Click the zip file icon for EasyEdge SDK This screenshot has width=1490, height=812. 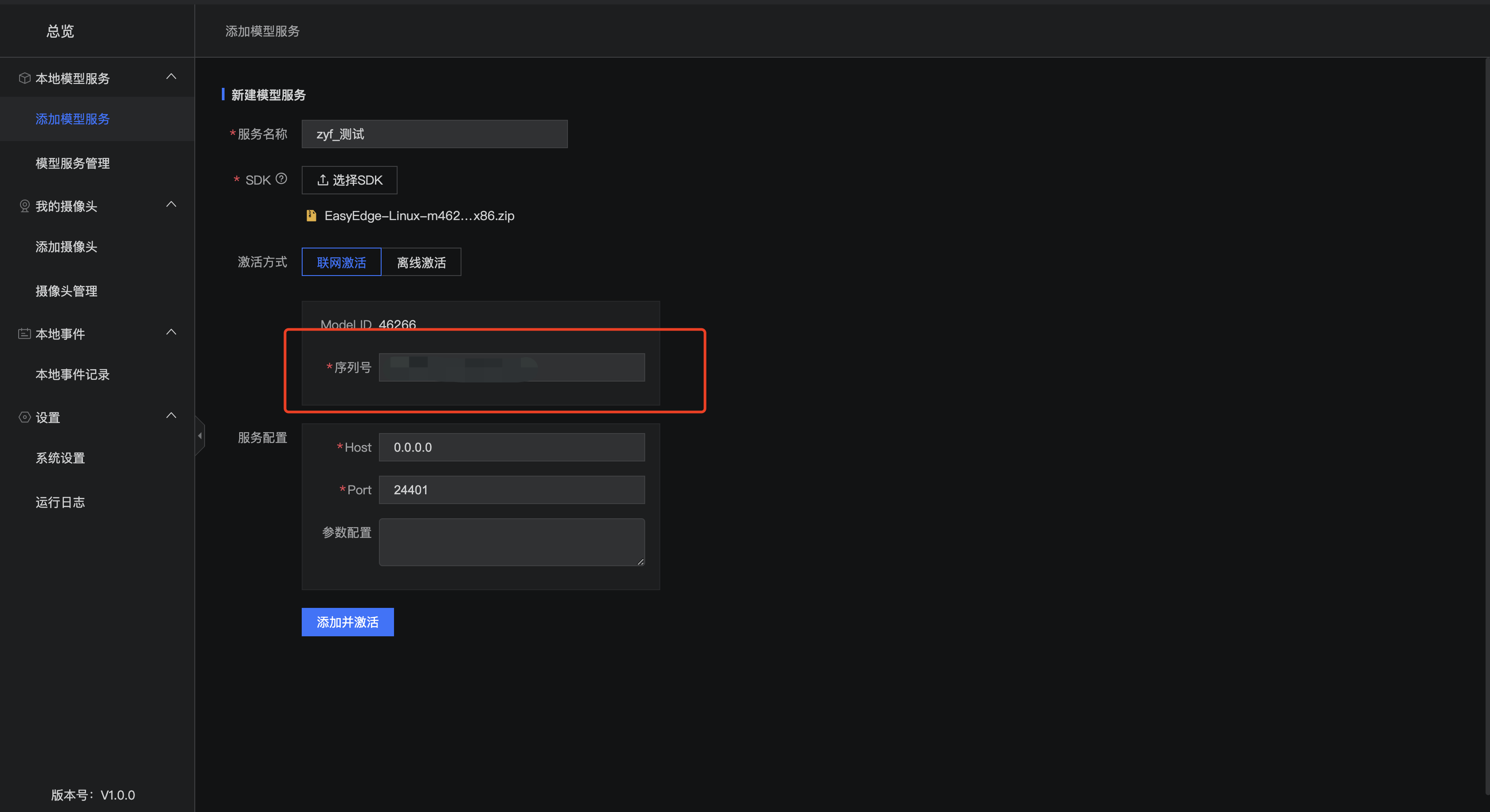tap(311, 216)
